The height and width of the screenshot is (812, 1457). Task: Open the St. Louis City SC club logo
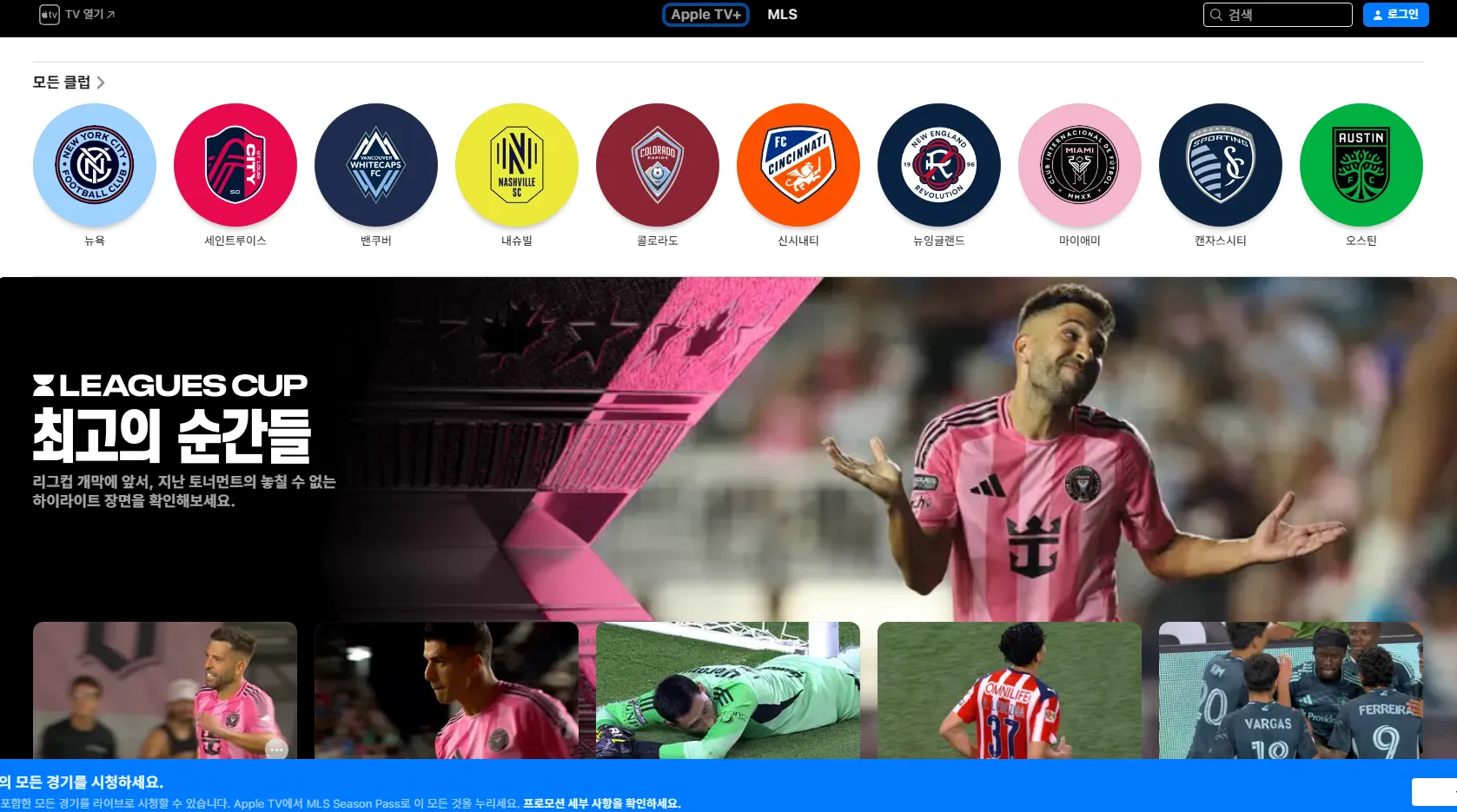tap(235, 165)
